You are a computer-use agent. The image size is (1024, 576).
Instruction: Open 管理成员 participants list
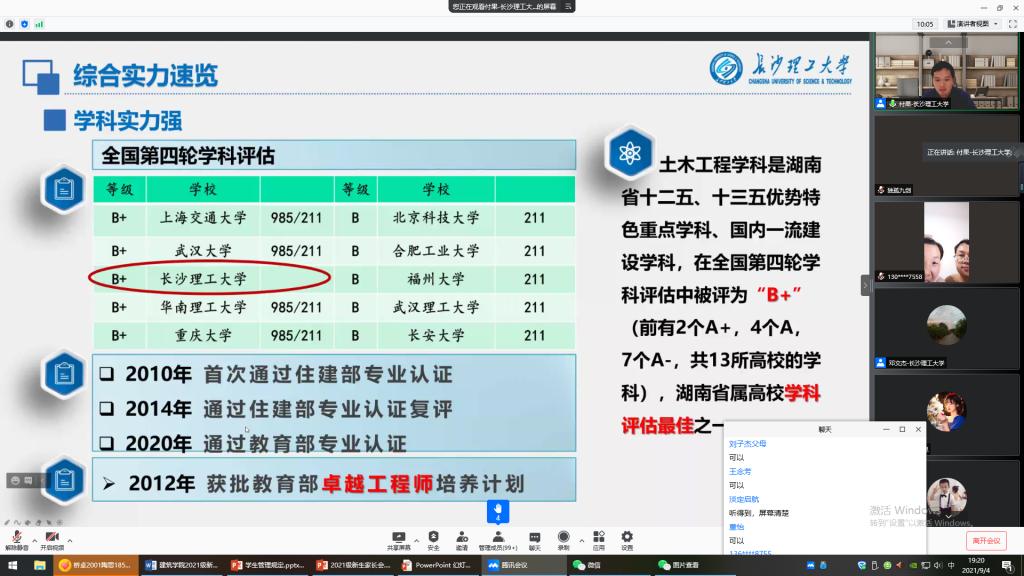tap(496, 537)
